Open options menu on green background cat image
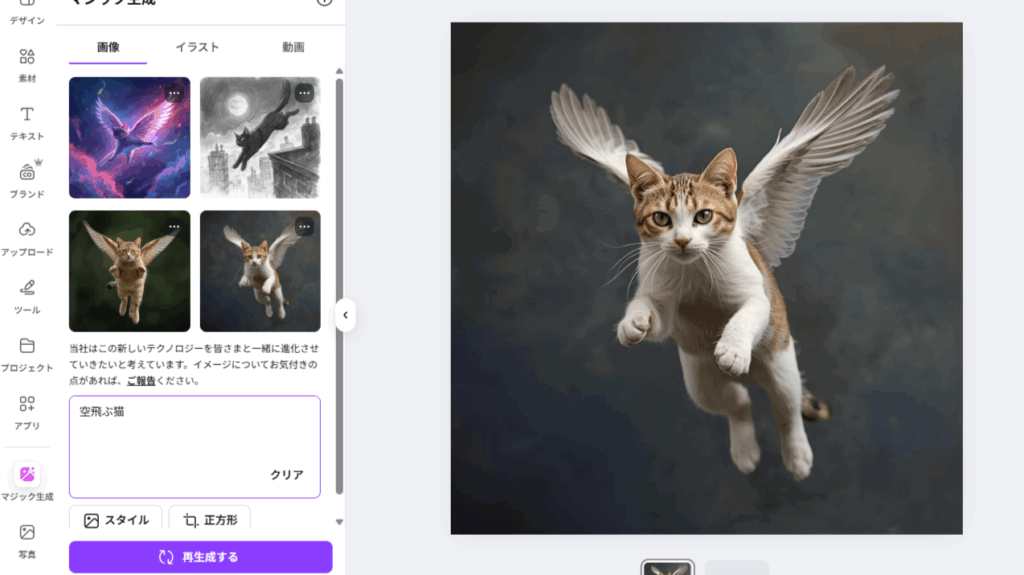This screenshot has width=1024, height=575. [x=174, y=227]
